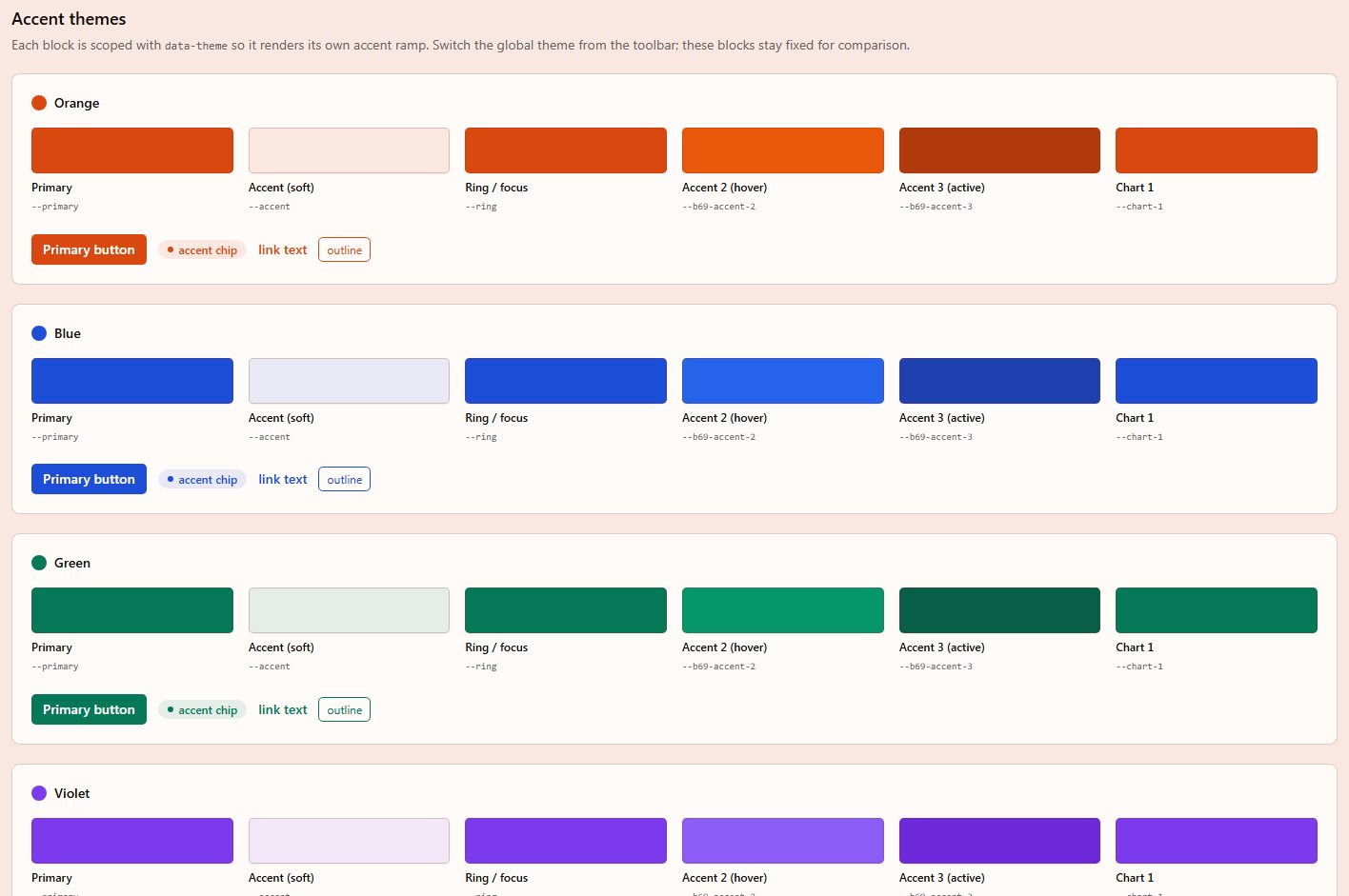Click the blue Primary button
The width and height of the screenshot is (1349, 896).
coord(89,479)
